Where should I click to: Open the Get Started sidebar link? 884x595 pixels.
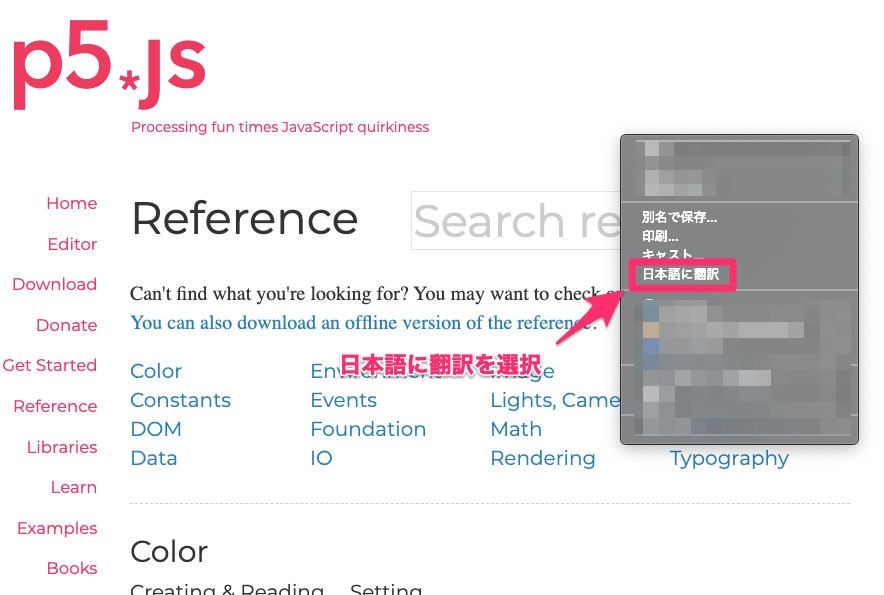tap(49, 366)
